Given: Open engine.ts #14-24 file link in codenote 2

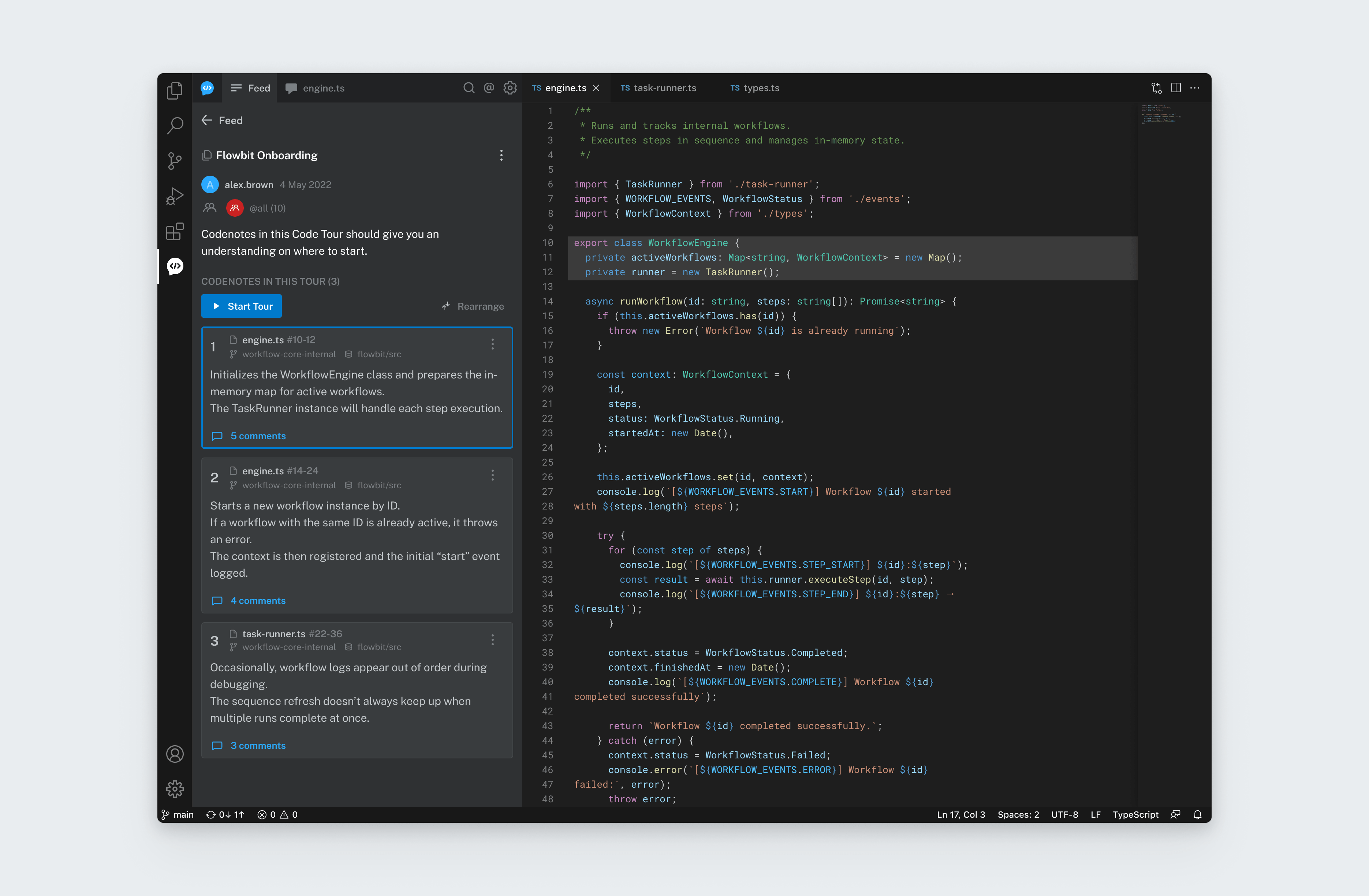Looking at the screenshot, I should coord(274,471).
